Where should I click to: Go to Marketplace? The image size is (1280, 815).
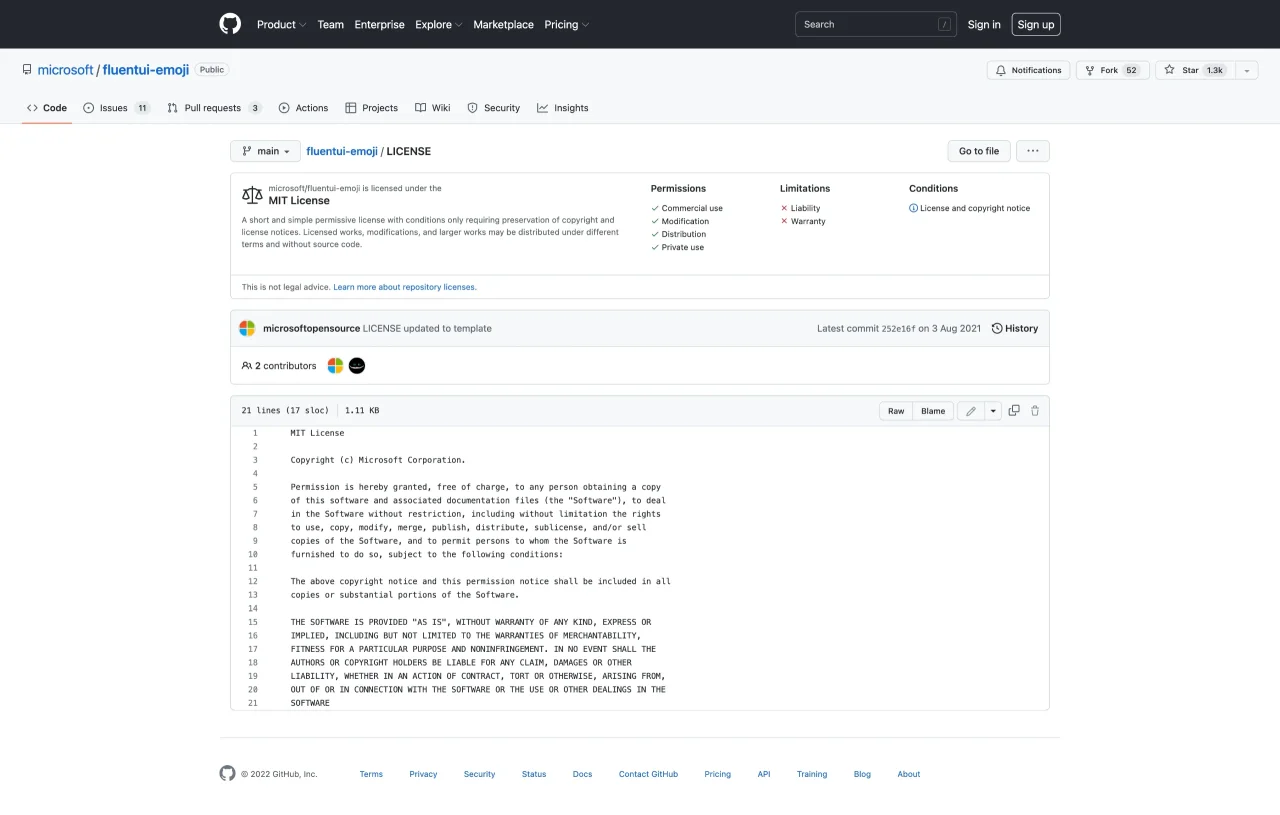click(x=503, y=24)
